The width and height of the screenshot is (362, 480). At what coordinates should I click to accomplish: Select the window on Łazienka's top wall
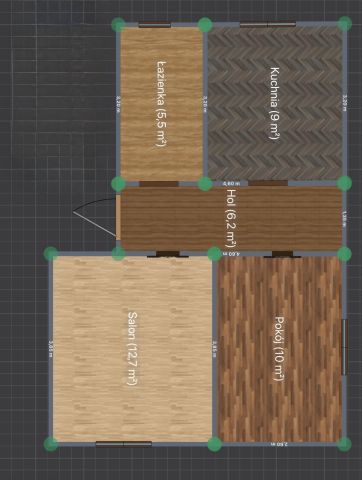click(155, 25)
